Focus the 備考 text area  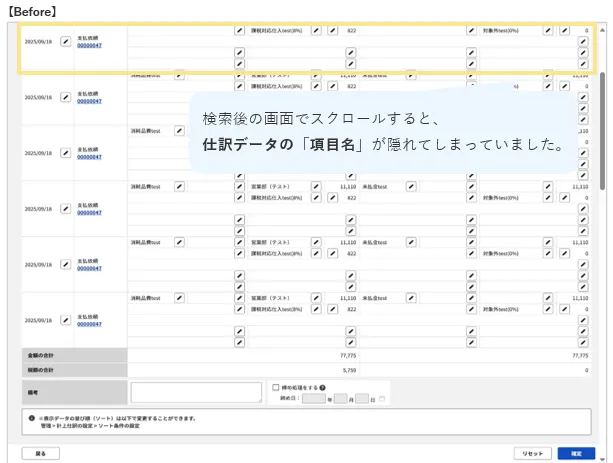point(196,392)
